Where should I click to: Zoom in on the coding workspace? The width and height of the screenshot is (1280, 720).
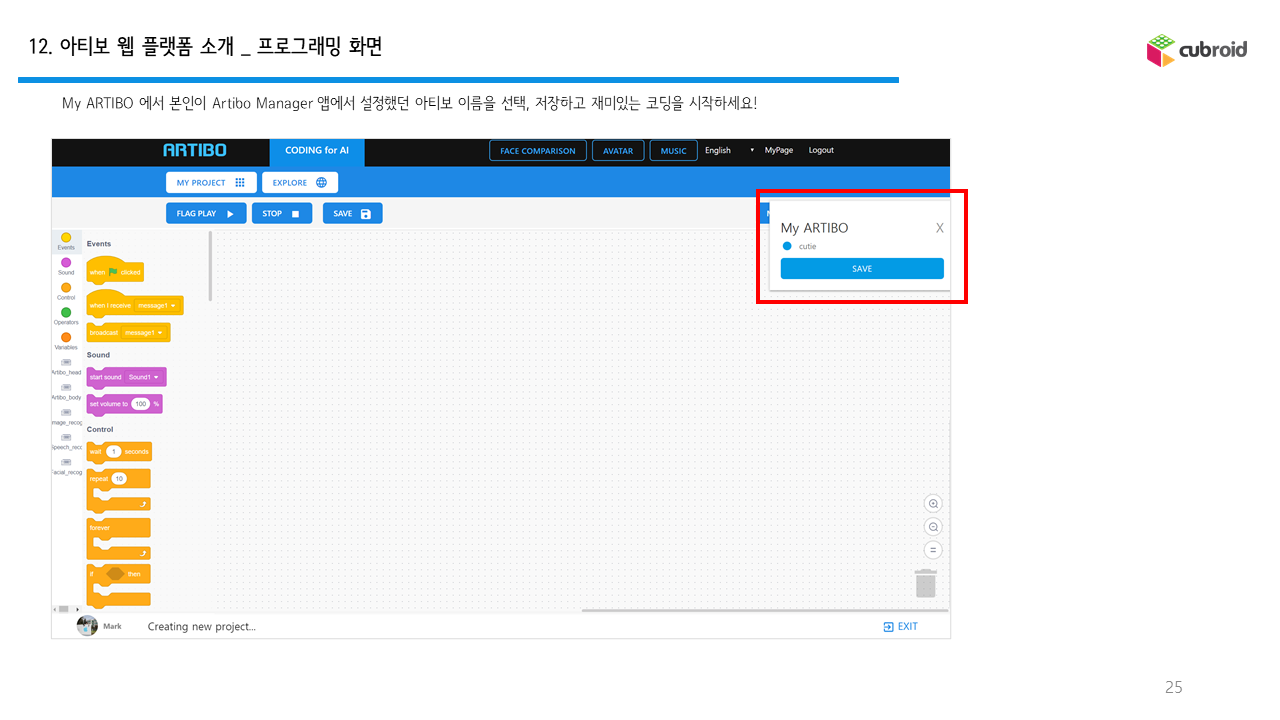933,504
